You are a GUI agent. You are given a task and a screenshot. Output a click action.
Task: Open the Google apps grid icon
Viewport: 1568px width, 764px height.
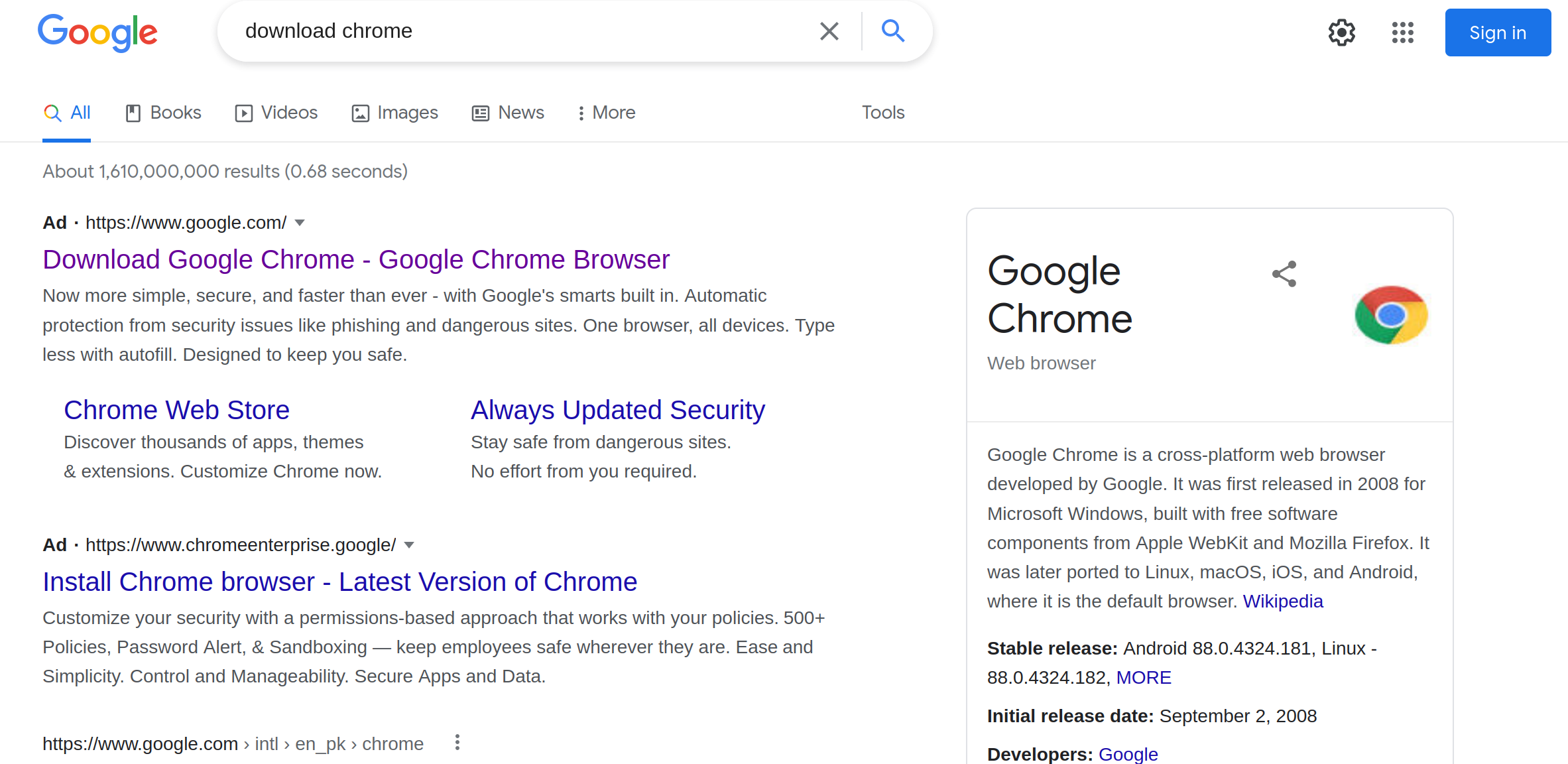[1403, 32]
